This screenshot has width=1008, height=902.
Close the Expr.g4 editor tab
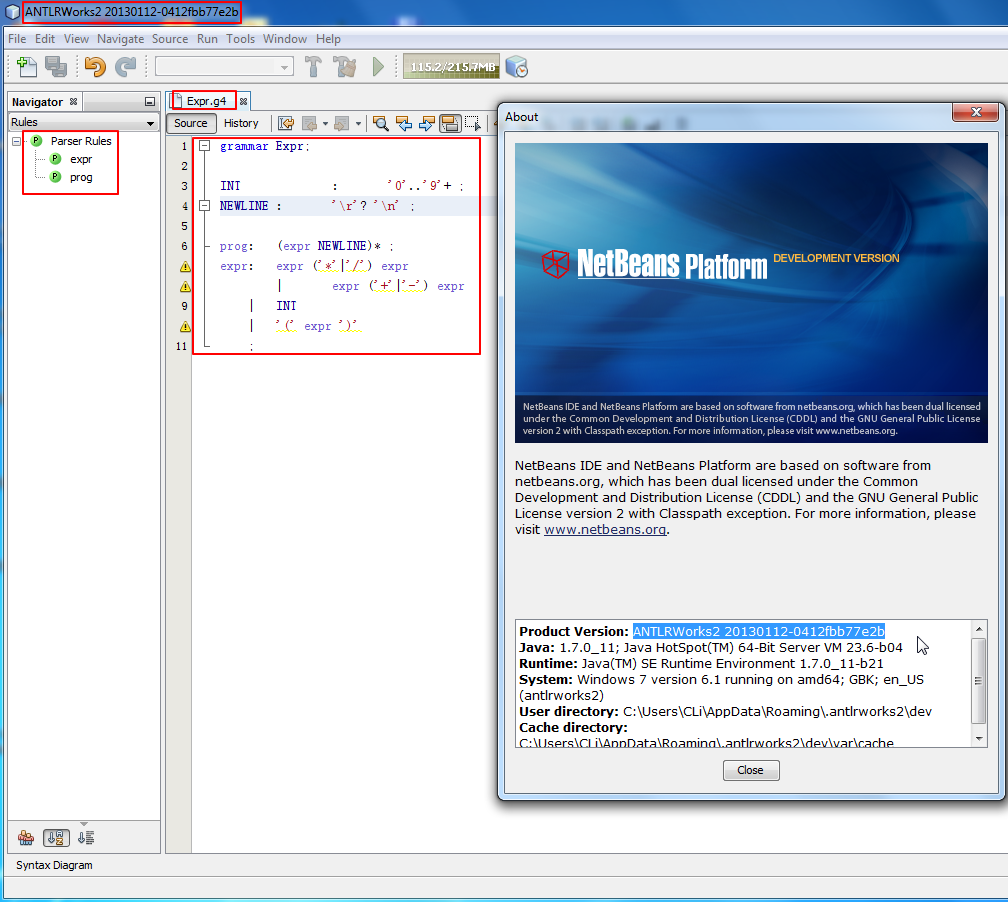point(244,102)
